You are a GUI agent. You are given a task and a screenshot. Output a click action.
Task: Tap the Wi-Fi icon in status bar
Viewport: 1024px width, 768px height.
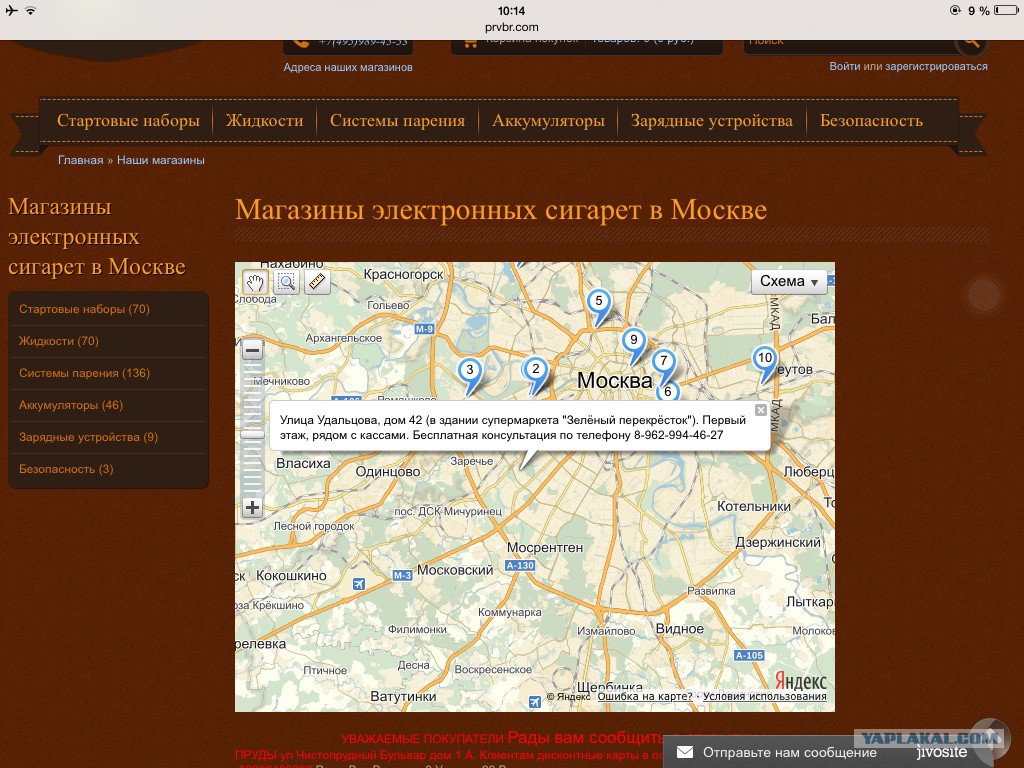tap(31, 10)
